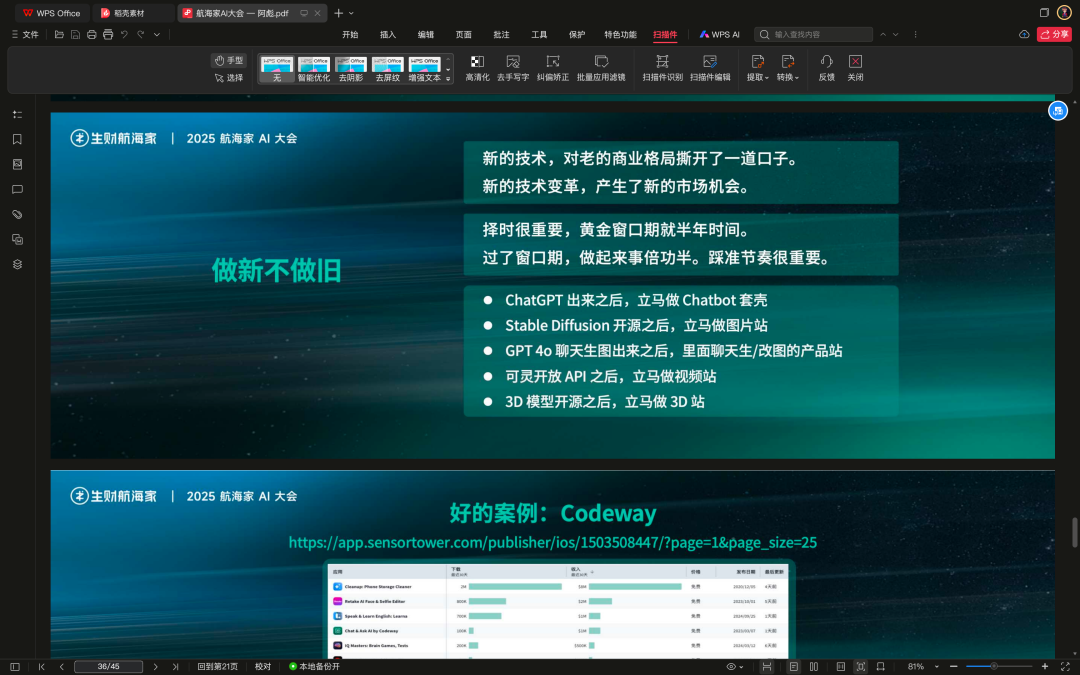Open the eye protection mode dropdown
This screenshot has width=1080, height=675.
coord(735,667)
